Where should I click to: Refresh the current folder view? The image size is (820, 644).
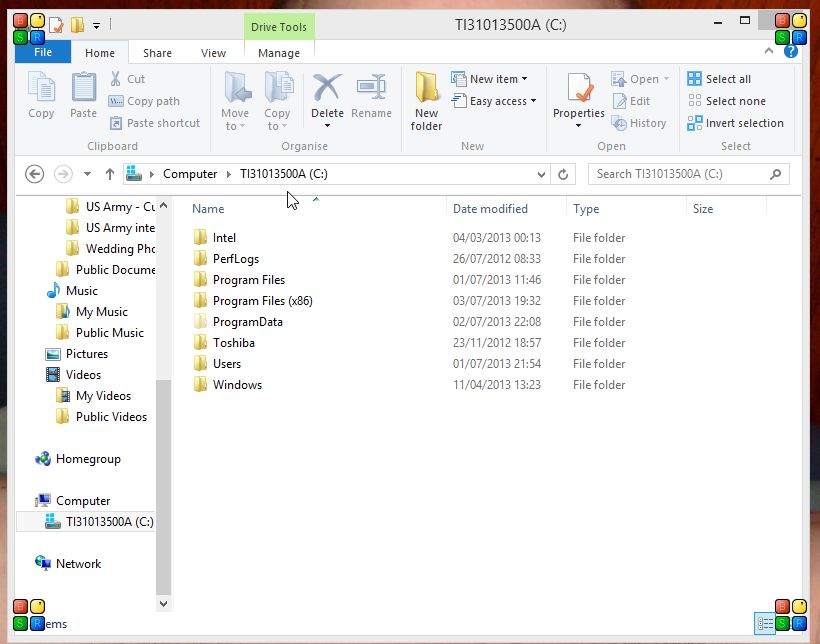pos(563,174)
